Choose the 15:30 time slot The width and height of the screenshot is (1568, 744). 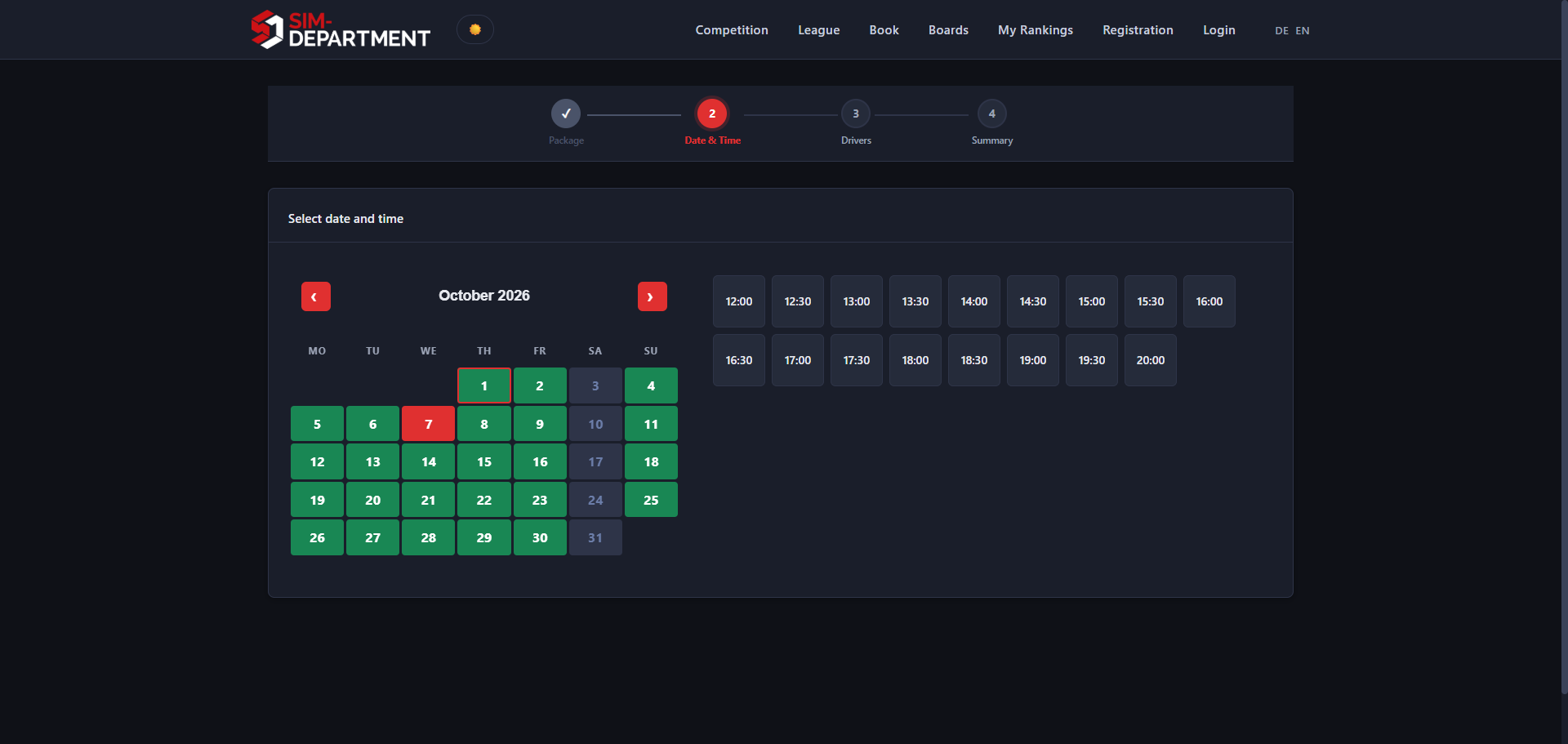(x=1151, y=301)
